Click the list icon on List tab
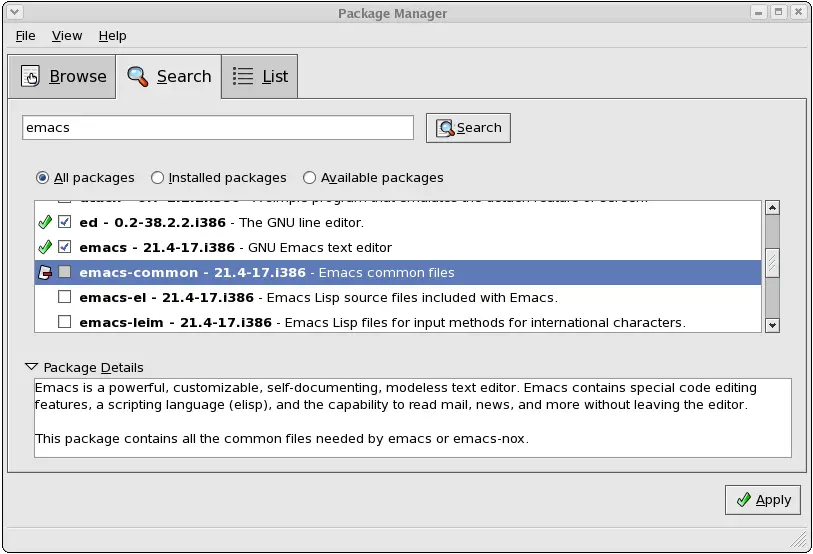 (243, 77)
